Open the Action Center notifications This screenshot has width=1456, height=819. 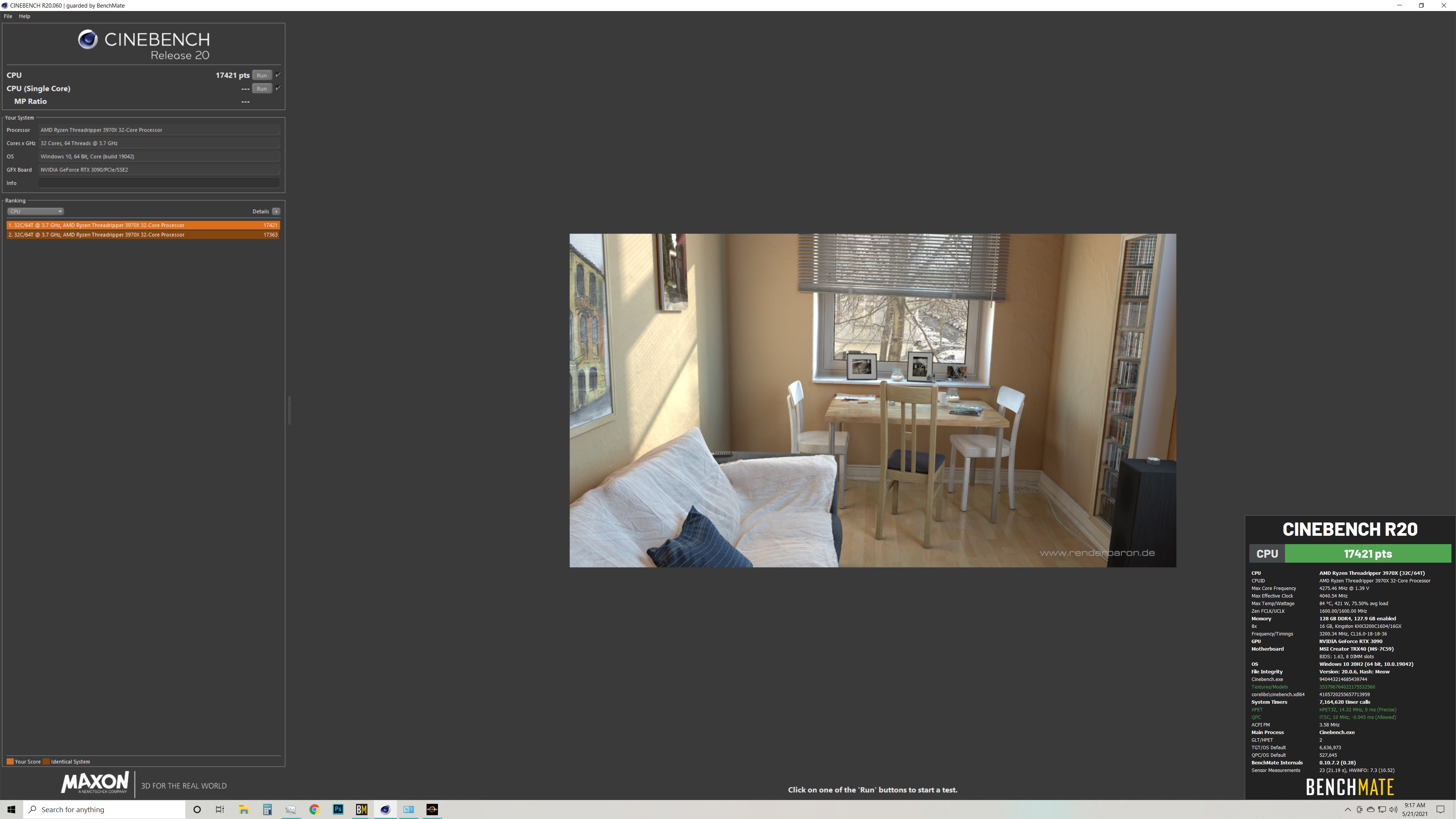coord(1441,810)
